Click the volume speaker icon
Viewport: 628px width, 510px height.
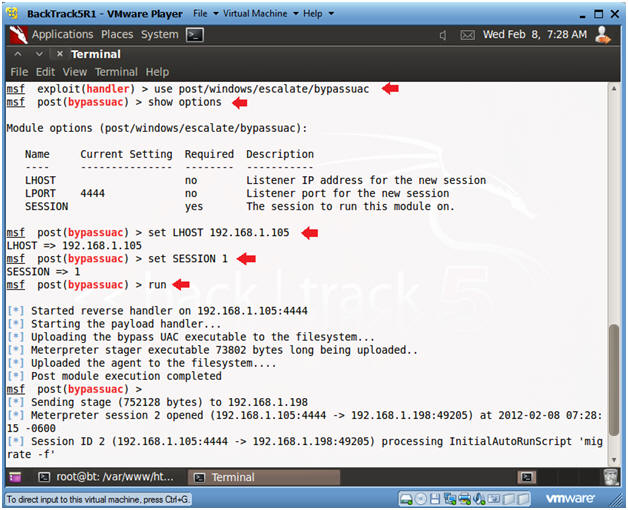coord(443,35)
